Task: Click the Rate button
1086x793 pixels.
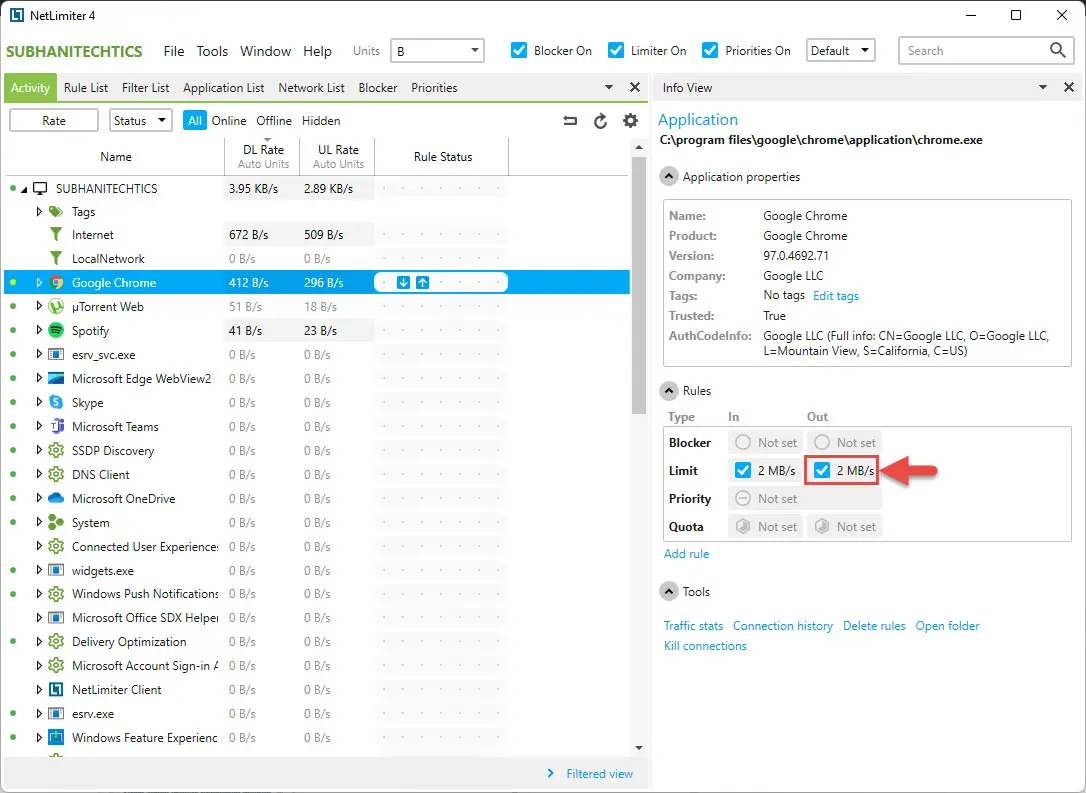Action: [54, 121]
